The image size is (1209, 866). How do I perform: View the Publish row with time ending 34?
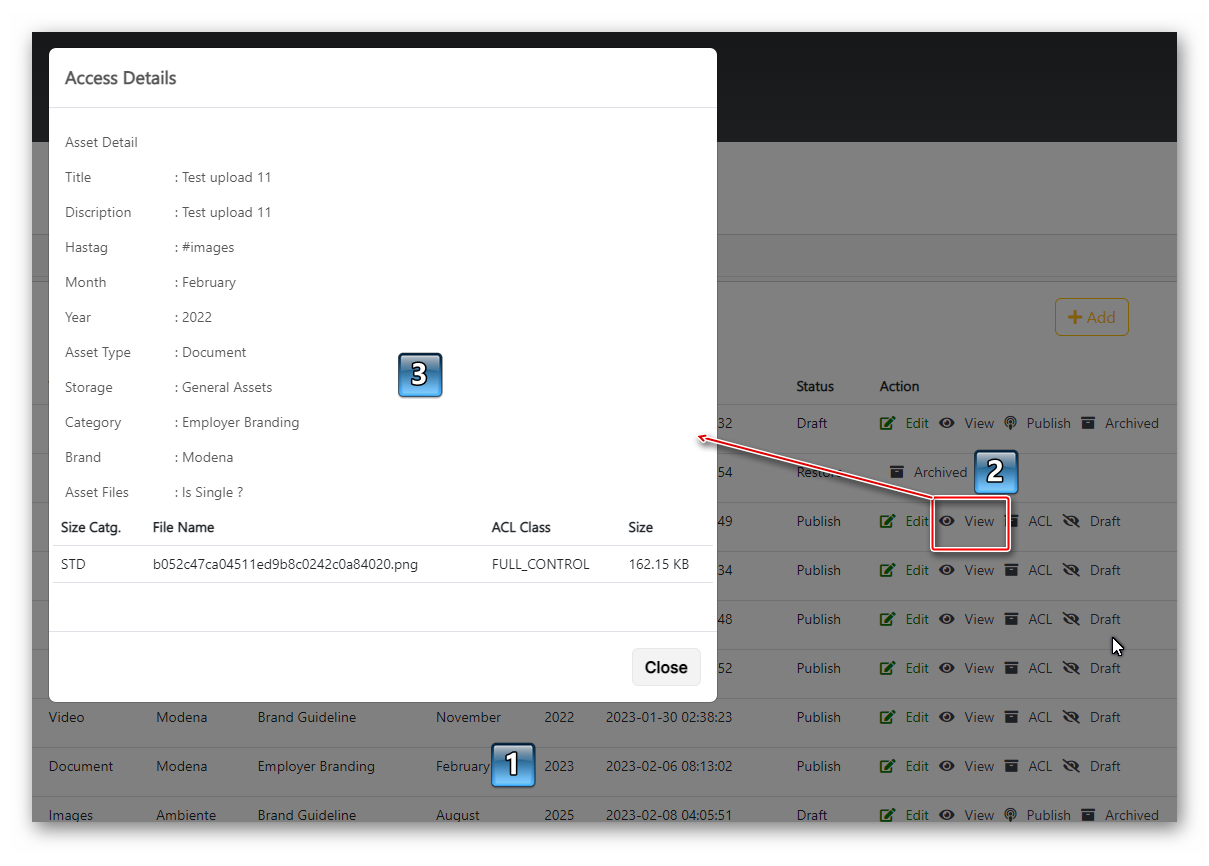point(966,570)
